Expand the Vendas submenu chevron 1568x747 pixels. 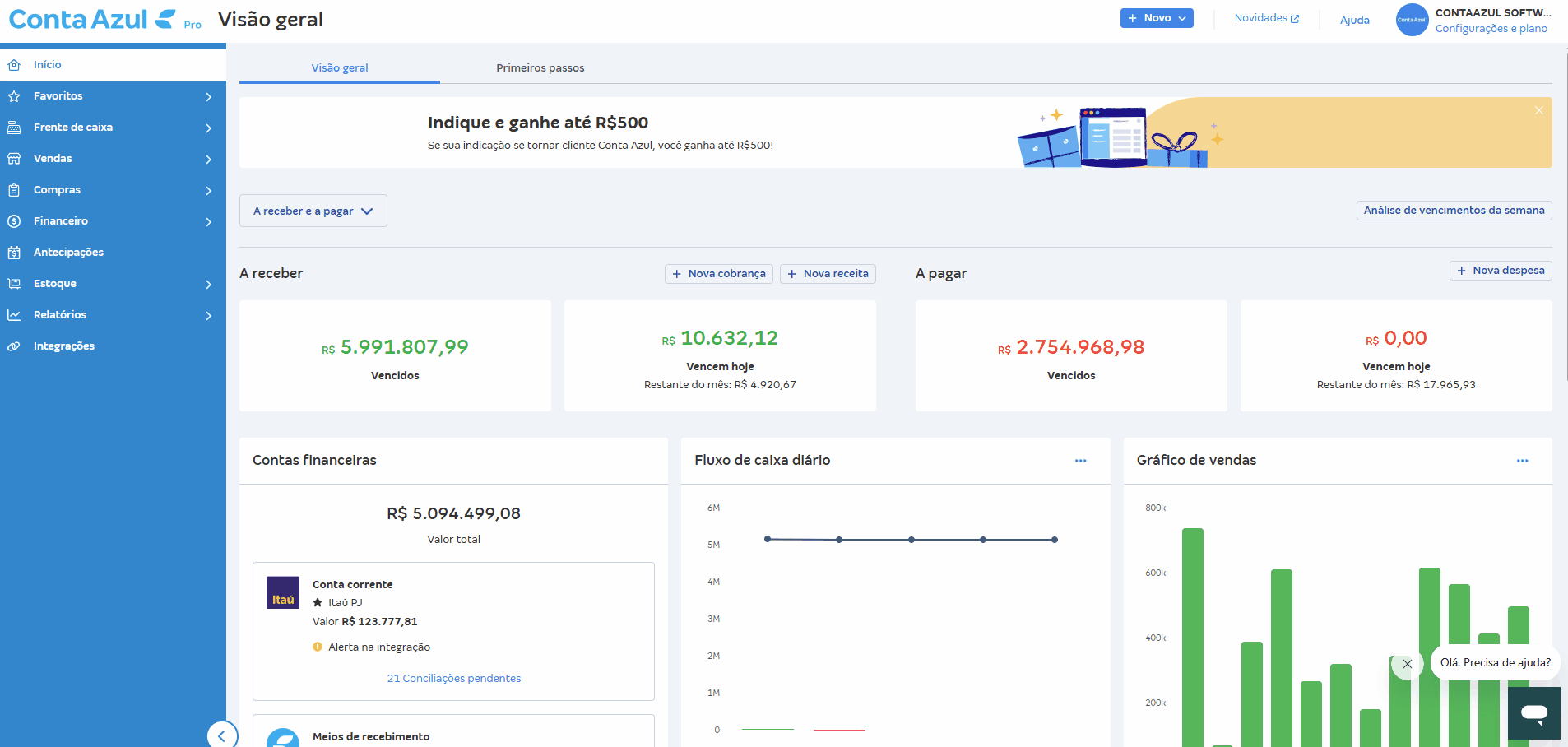tap(208, 160)
